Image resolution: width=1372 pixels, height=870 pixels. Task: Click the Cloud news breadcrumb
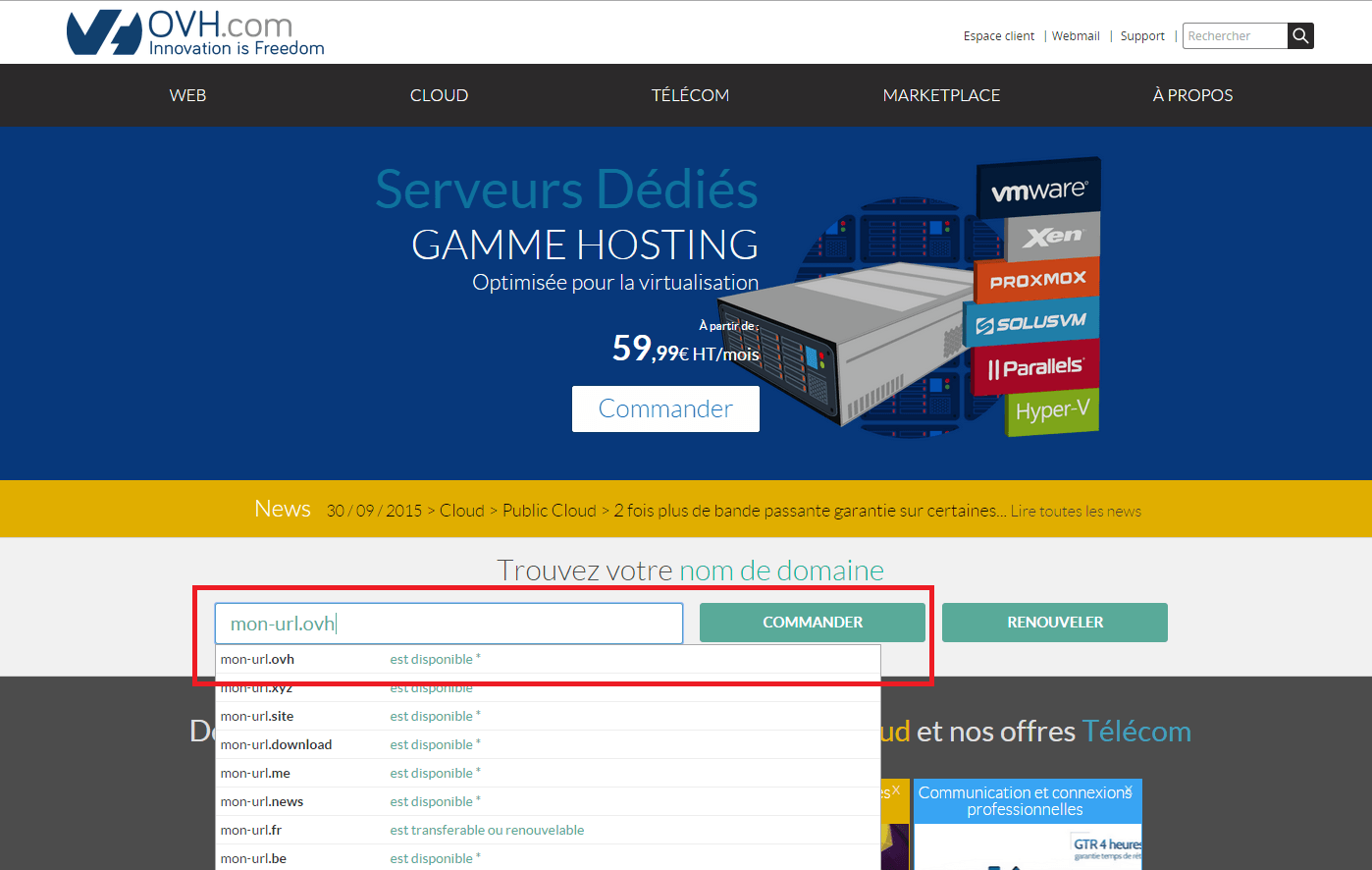click(x=462, y=511)
